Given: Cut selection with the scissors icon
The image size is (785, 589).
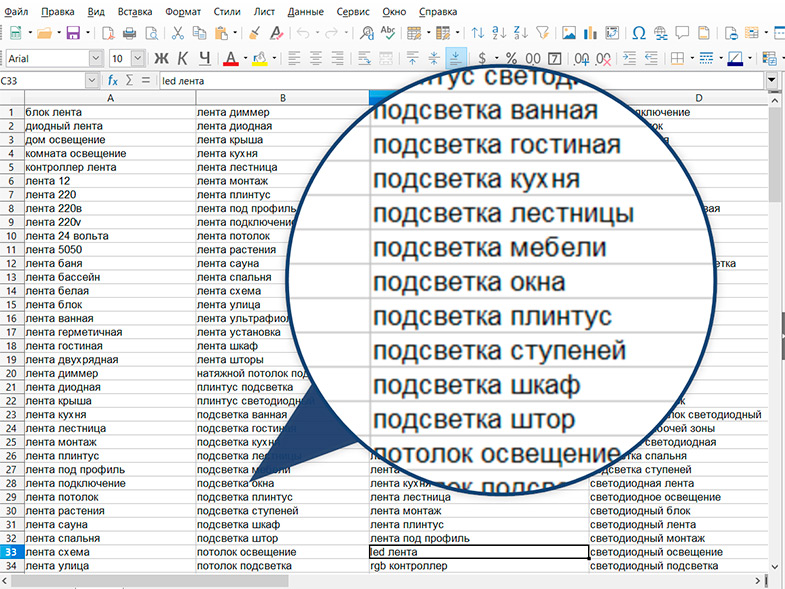Looking at the screenshot, I should tap(177, 34).
